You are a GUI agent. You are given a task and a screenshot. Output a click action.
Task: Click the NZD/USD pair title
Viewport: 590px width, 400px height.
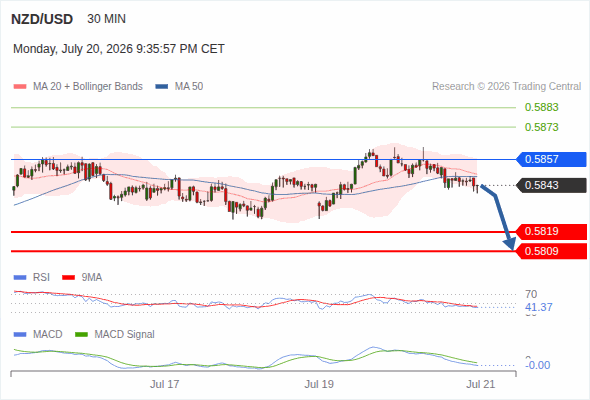click(x=42, y=19)
